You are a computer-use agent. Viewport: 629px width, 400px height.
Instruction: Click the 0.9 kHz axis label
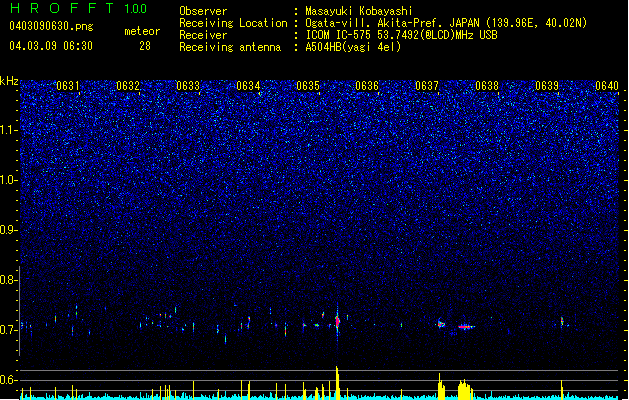tap(8, 229)
